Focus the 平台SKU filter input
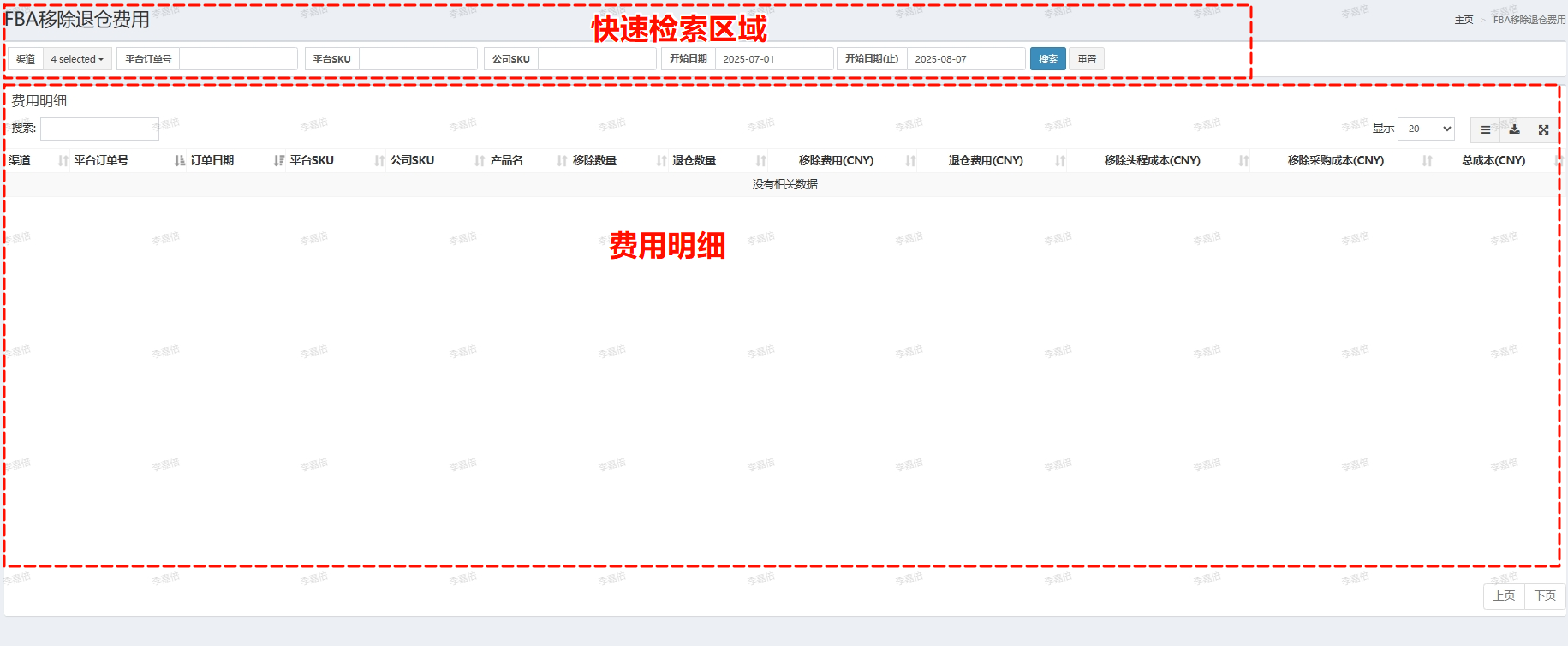 click(x=418, y=59)
